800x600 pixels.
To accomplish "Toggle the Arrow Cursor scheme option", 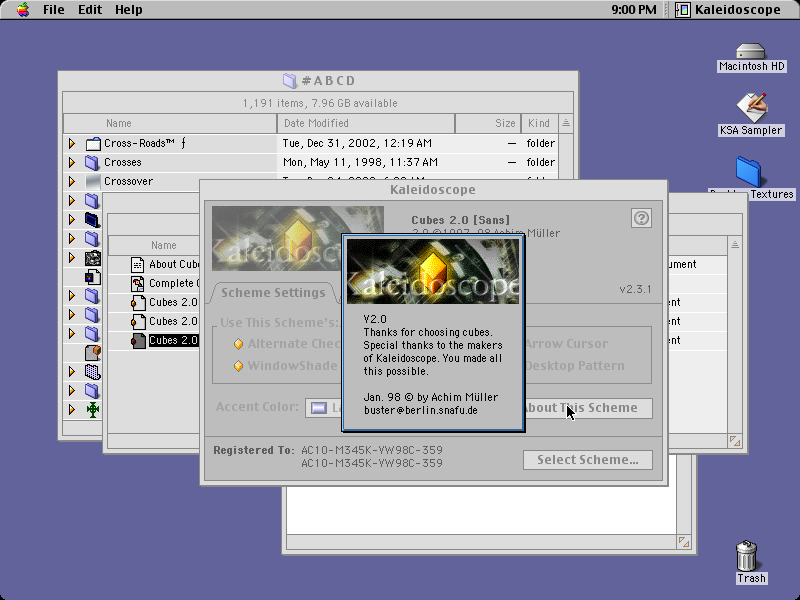I will (566, 344).
